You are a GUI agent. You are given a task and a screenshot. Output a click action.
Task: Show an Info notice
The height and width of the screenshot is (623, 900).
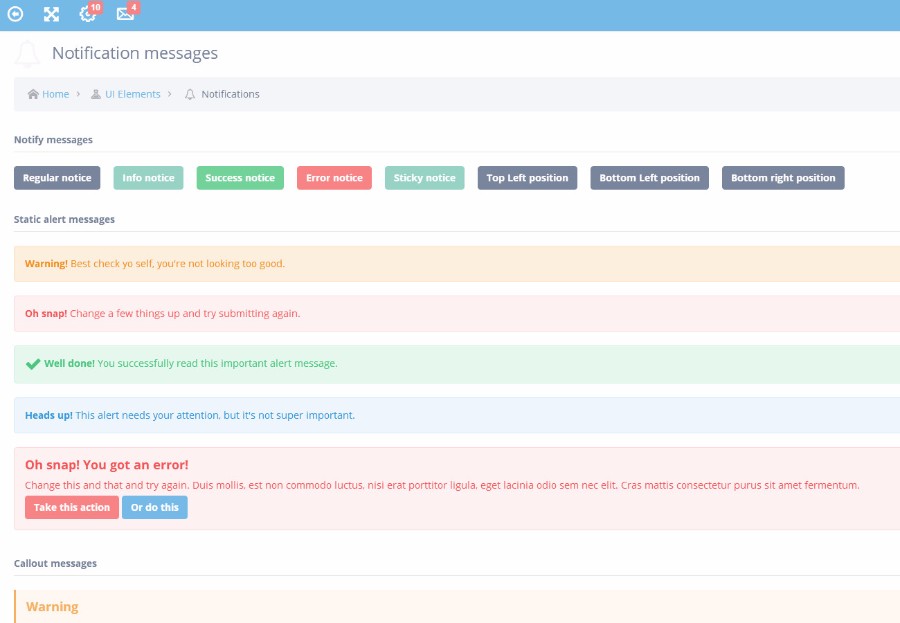(148, 178)
